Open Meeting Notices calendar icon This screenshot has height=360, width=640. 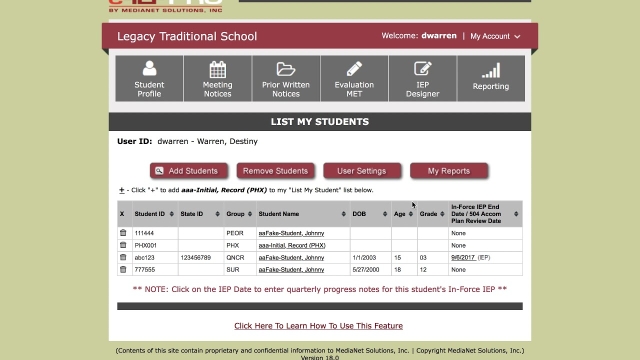click(218, 69)
